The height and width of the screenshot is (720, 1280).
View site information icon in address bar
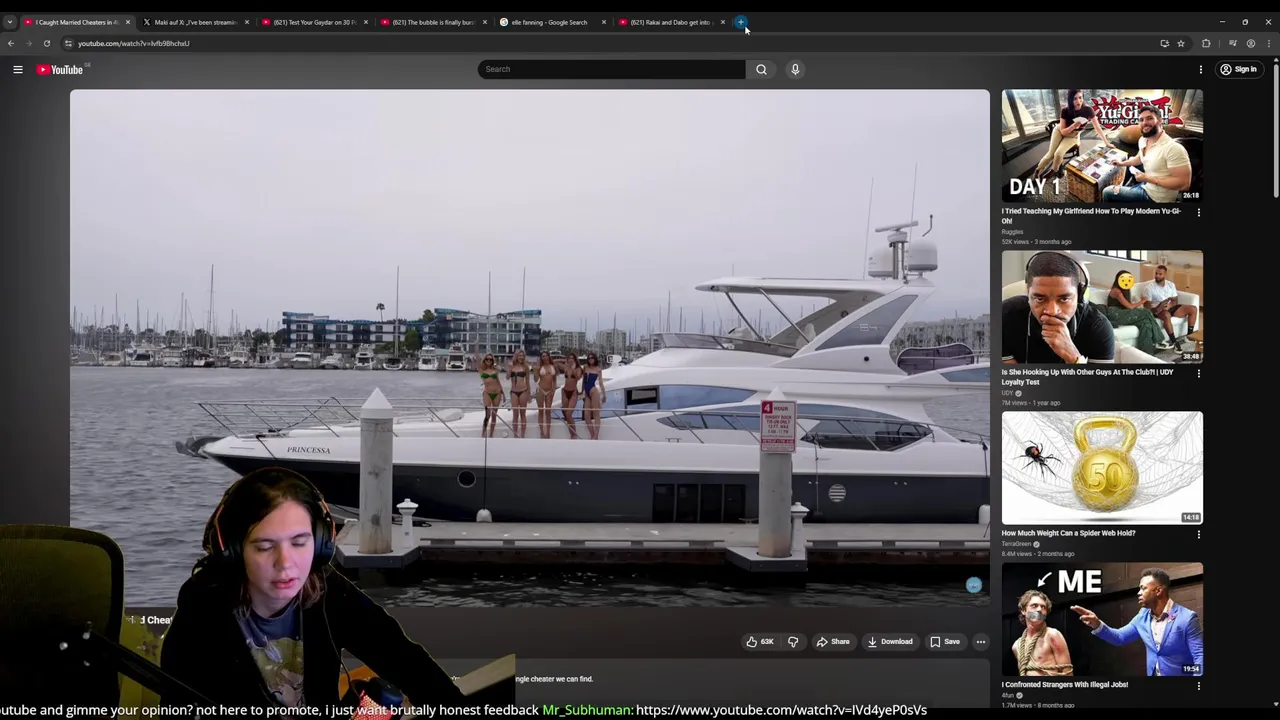(68, 43)
